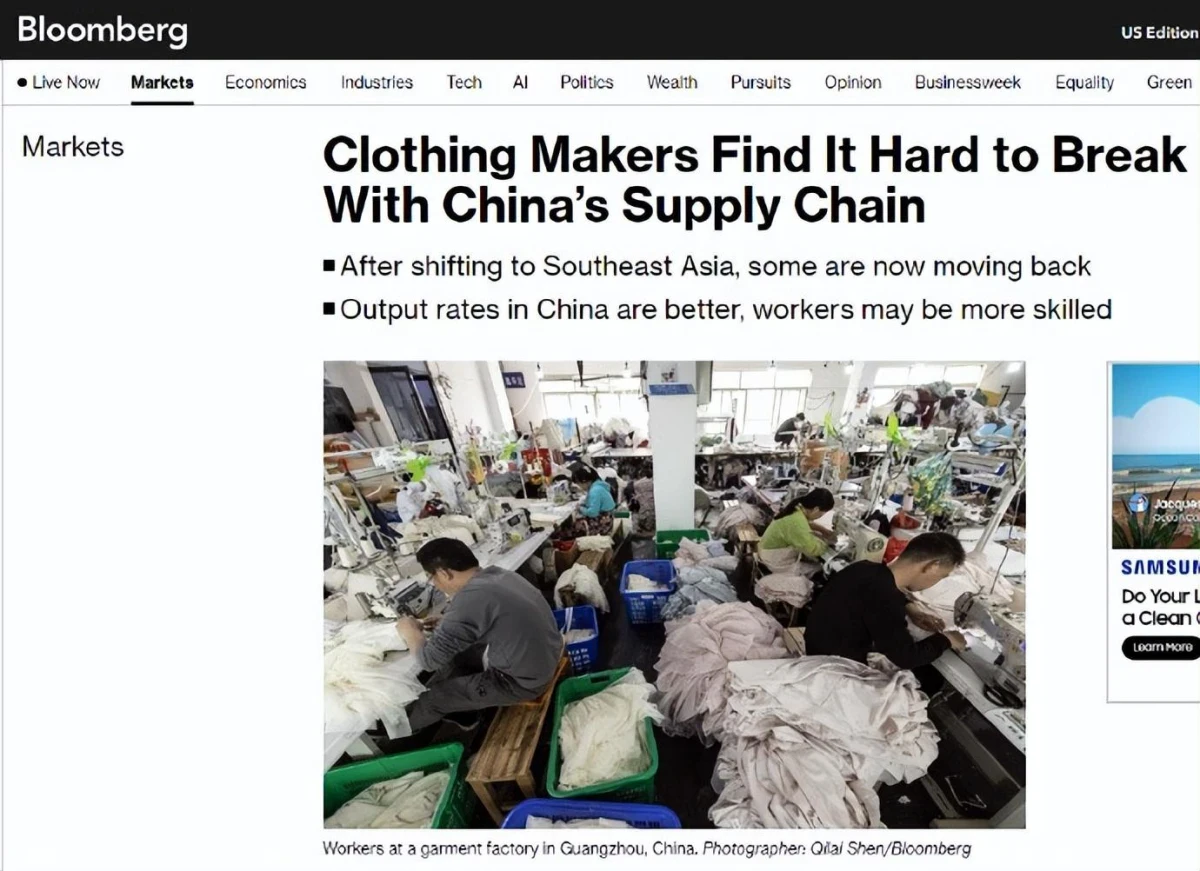Open the AI section

point(520,83)
